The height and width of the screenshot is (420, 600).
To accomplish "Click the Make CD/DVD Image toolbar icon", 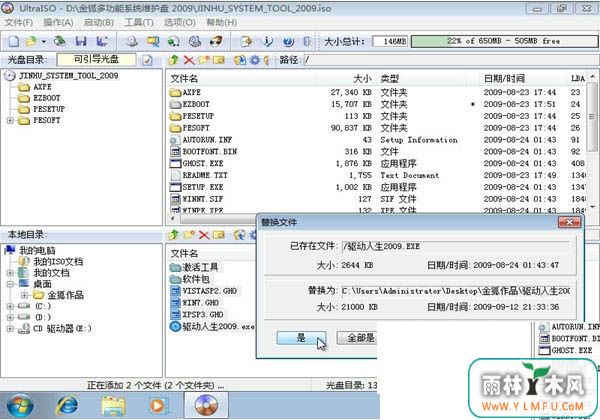I will click(x=132, y=41).
